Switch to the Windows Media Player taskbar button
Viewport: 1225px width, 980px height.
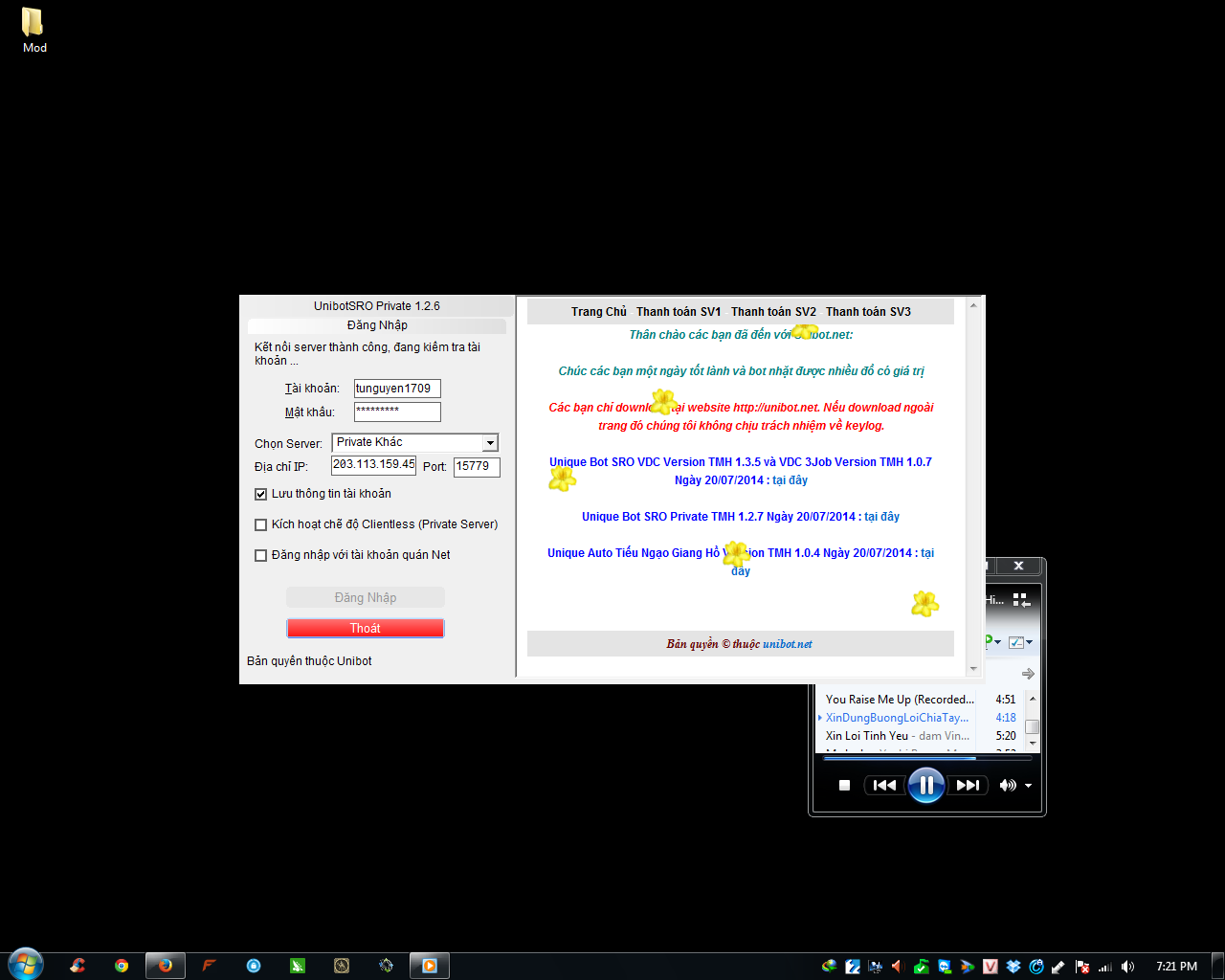430,966
